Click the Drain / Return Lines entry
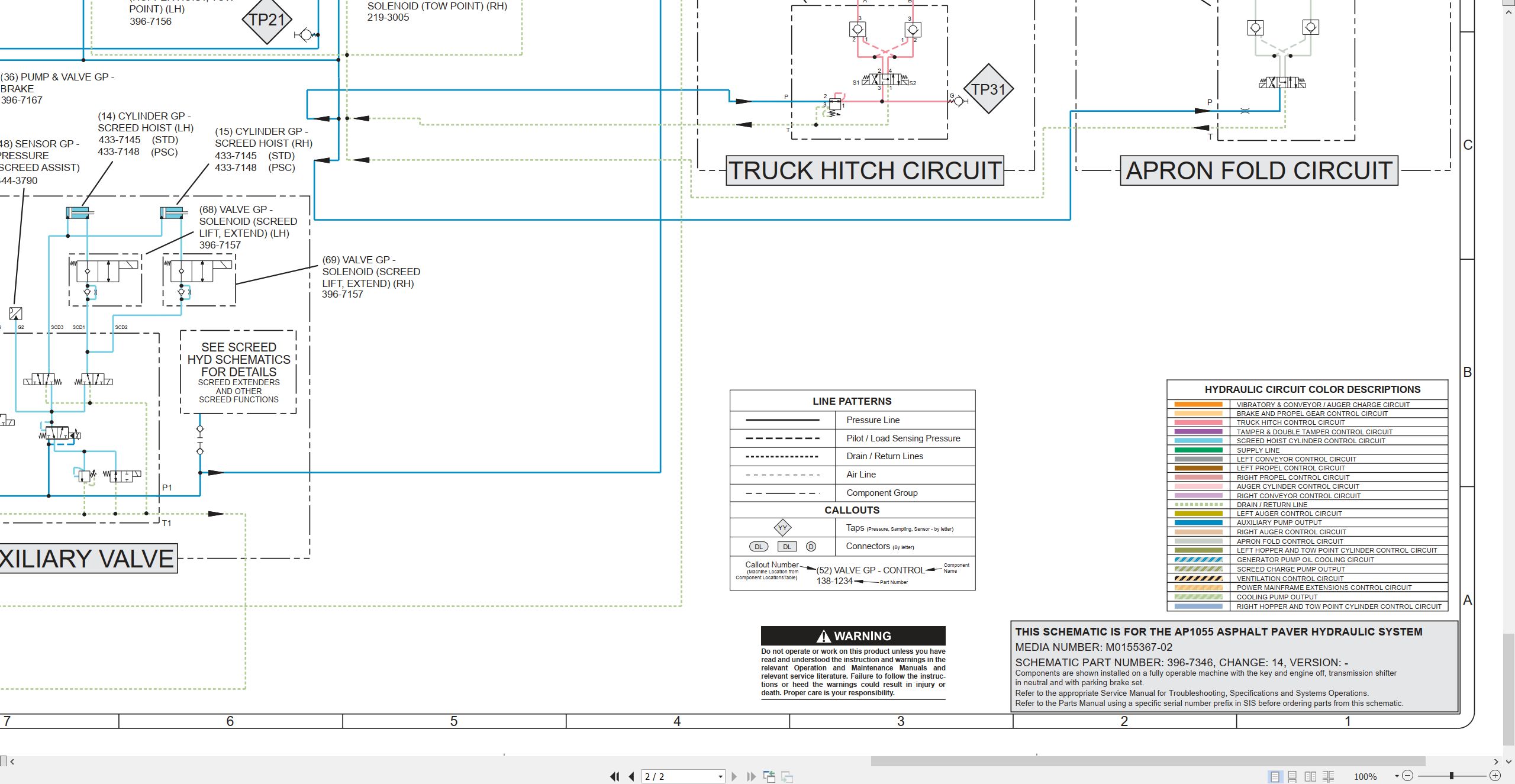The width and height of the screenshot is (1515, 784). click(x=885, y=456)
